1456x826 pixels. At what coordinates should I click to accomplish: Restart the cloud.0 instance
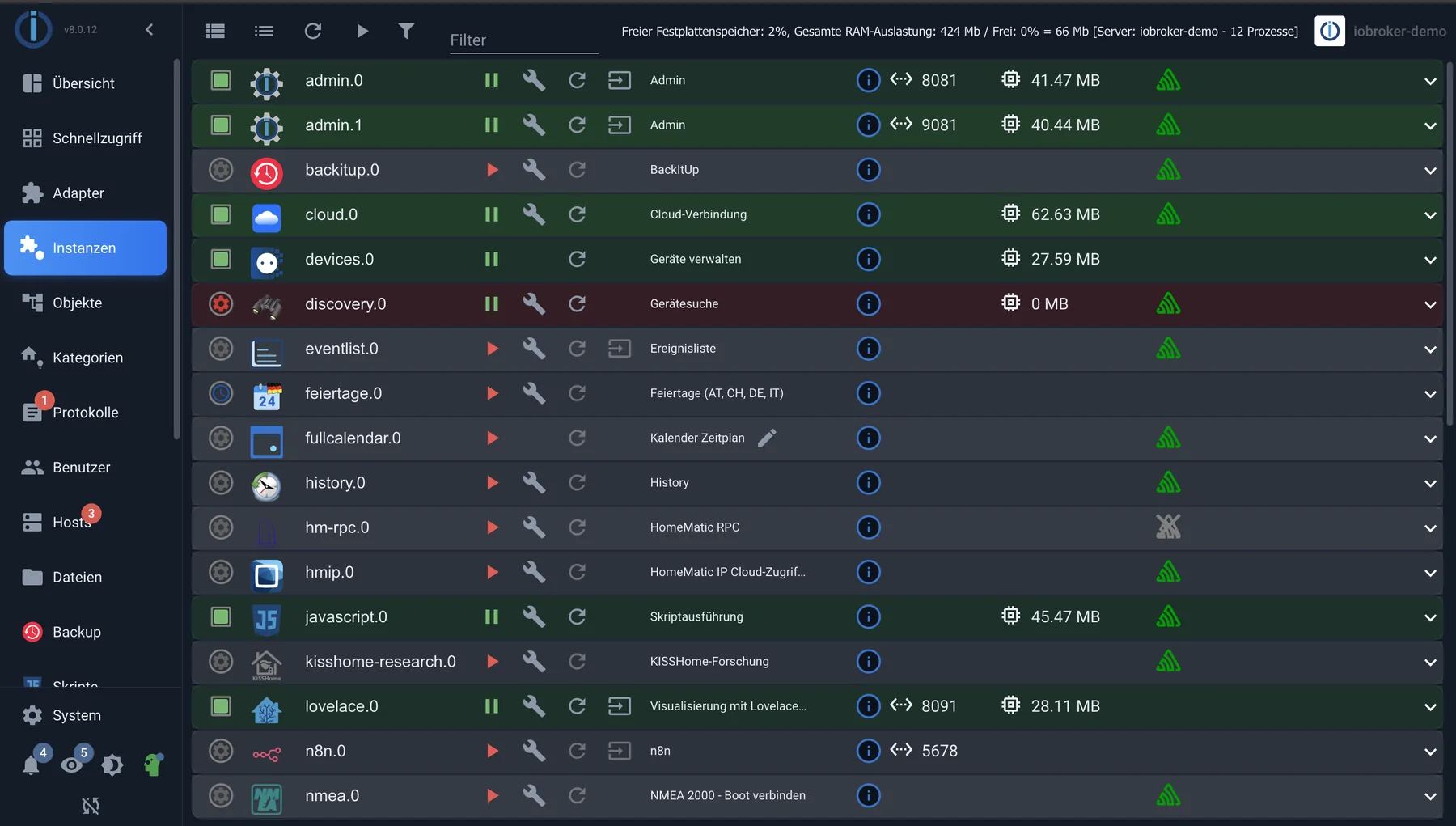(577, 214)
